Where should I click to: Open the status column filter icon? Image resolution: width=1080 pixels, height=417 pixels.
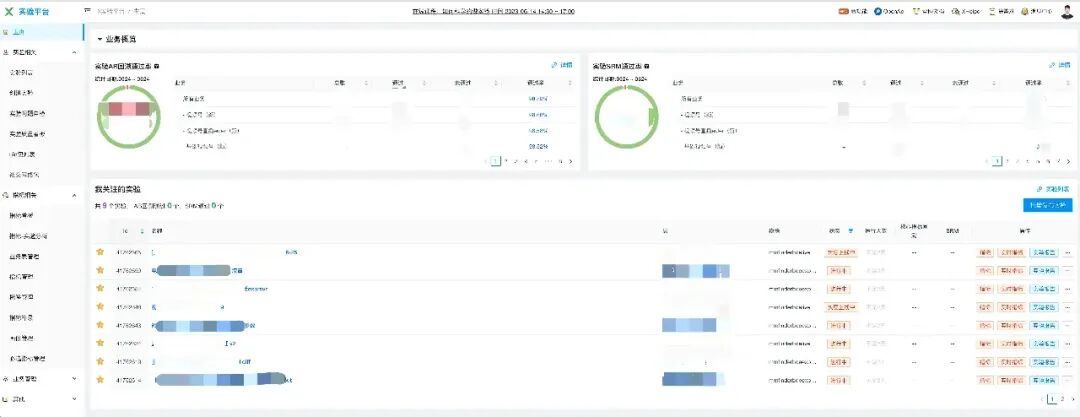pos(850,231)
